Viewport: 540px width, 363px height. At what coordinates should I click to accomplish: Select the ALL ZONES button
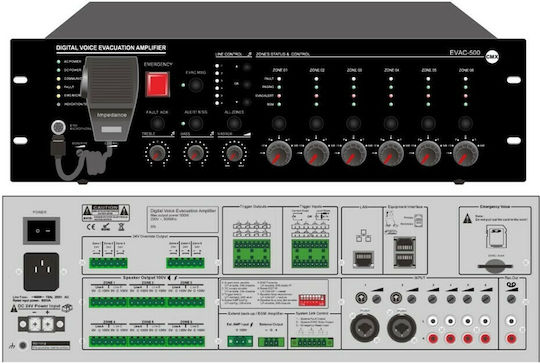234,123
